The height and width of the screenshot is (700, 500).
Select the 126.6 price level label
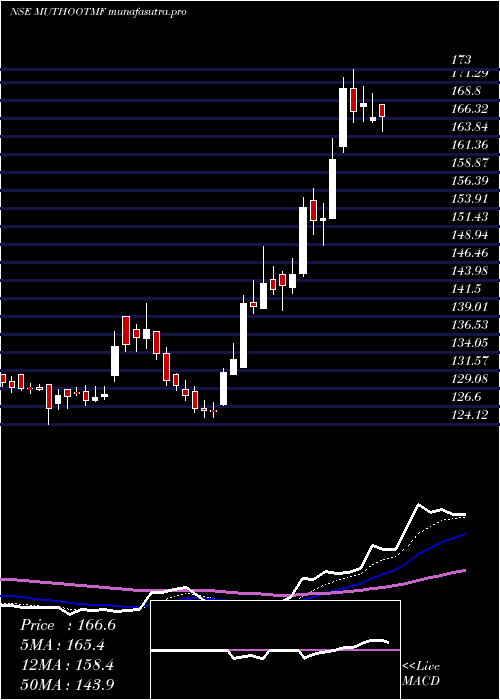pos(466,397)
